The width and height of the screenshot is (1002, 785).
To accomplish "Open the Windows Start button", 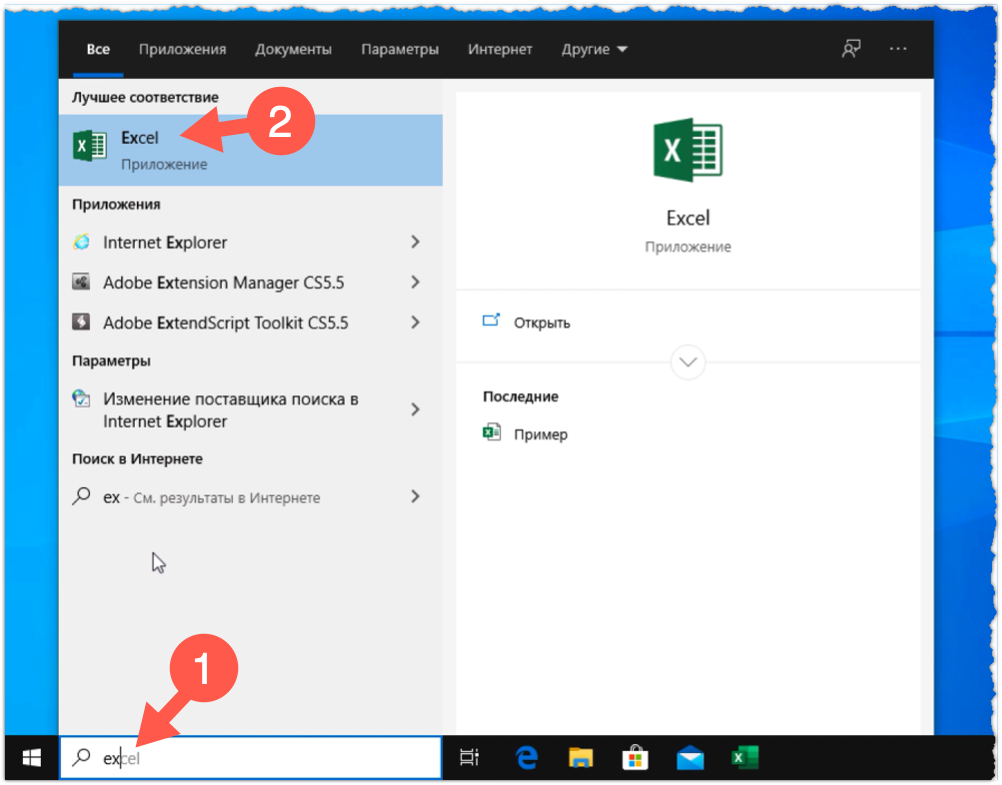I will click(x=31, y=758).
